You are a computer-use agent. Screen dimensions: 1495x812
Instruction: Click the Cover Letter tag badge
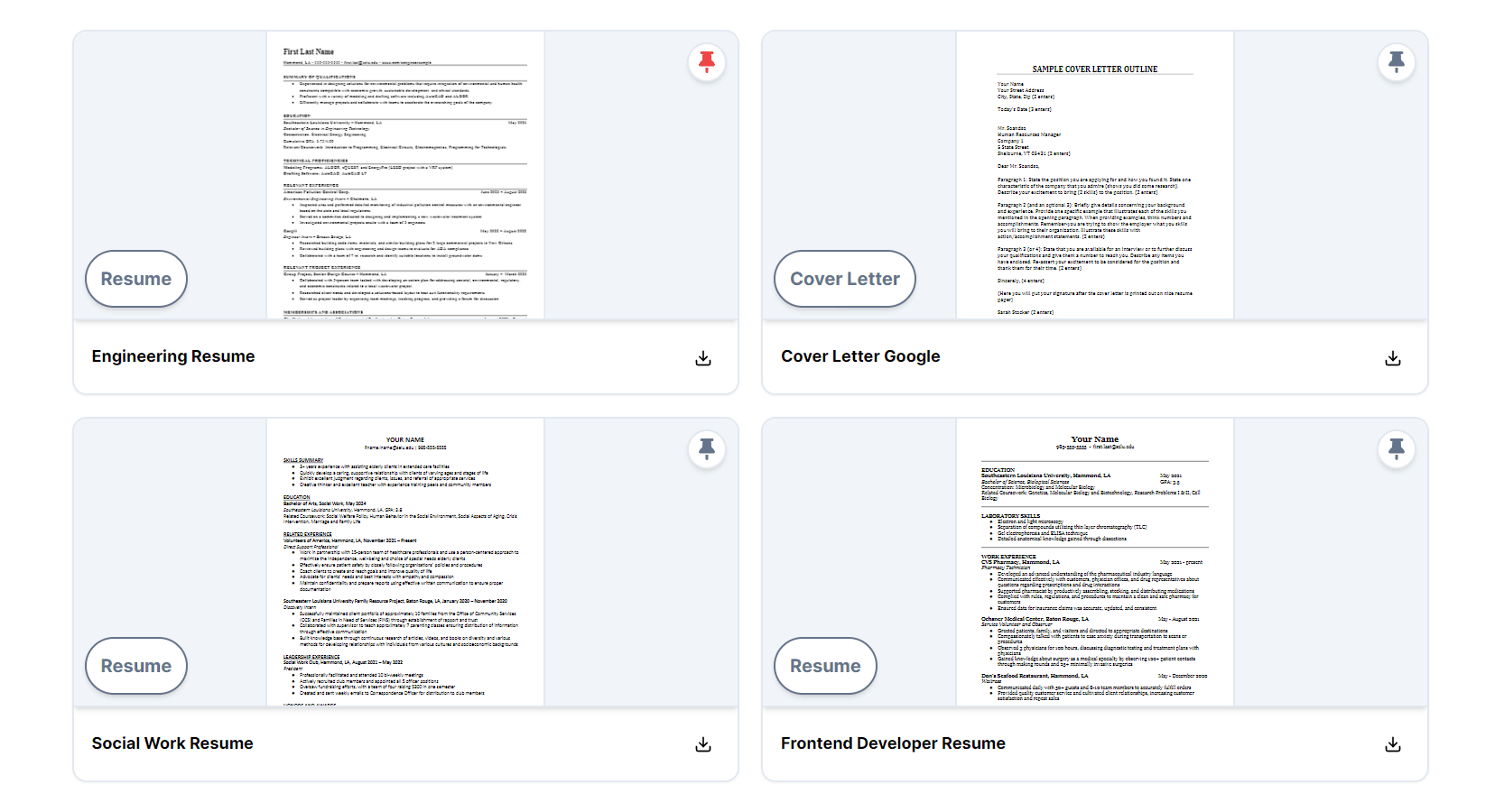coord(845,279)
